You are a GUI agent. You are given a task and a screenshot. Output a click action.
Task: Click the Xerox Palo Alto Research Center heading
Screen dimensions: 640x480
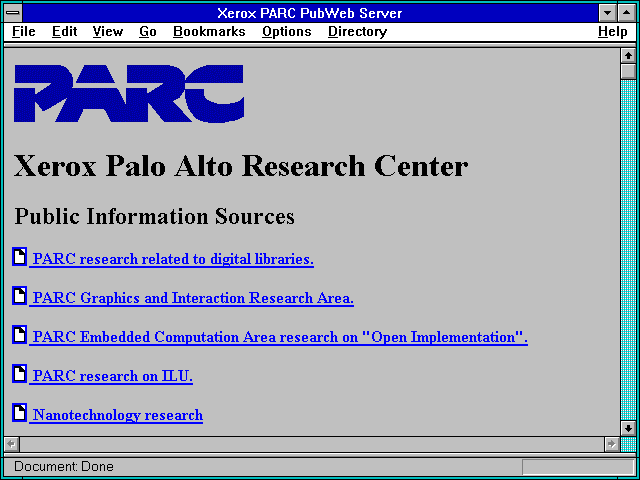pos(241,166)
